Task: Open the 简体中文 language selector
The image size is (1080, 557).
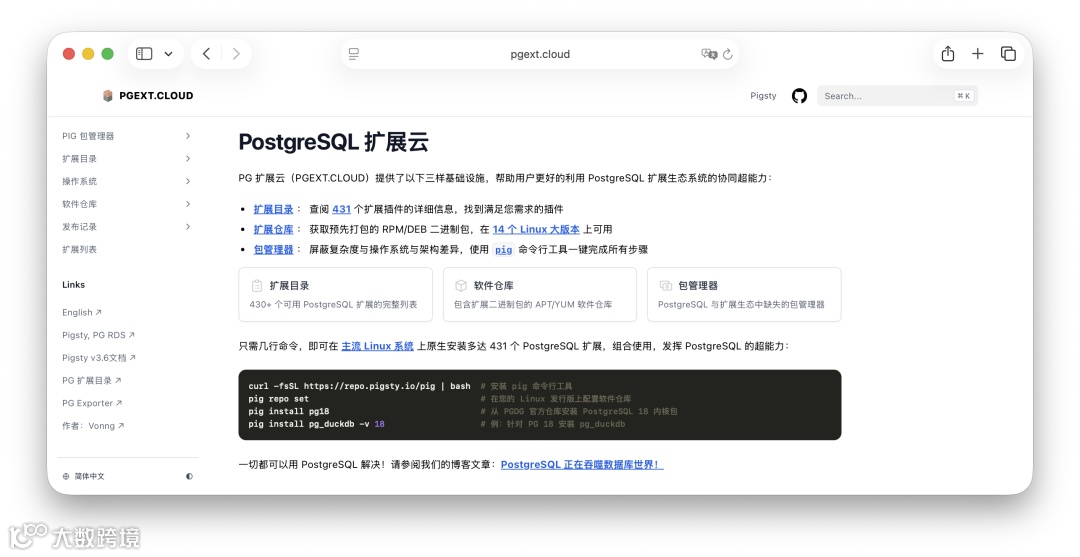Action: pos(83,476)
